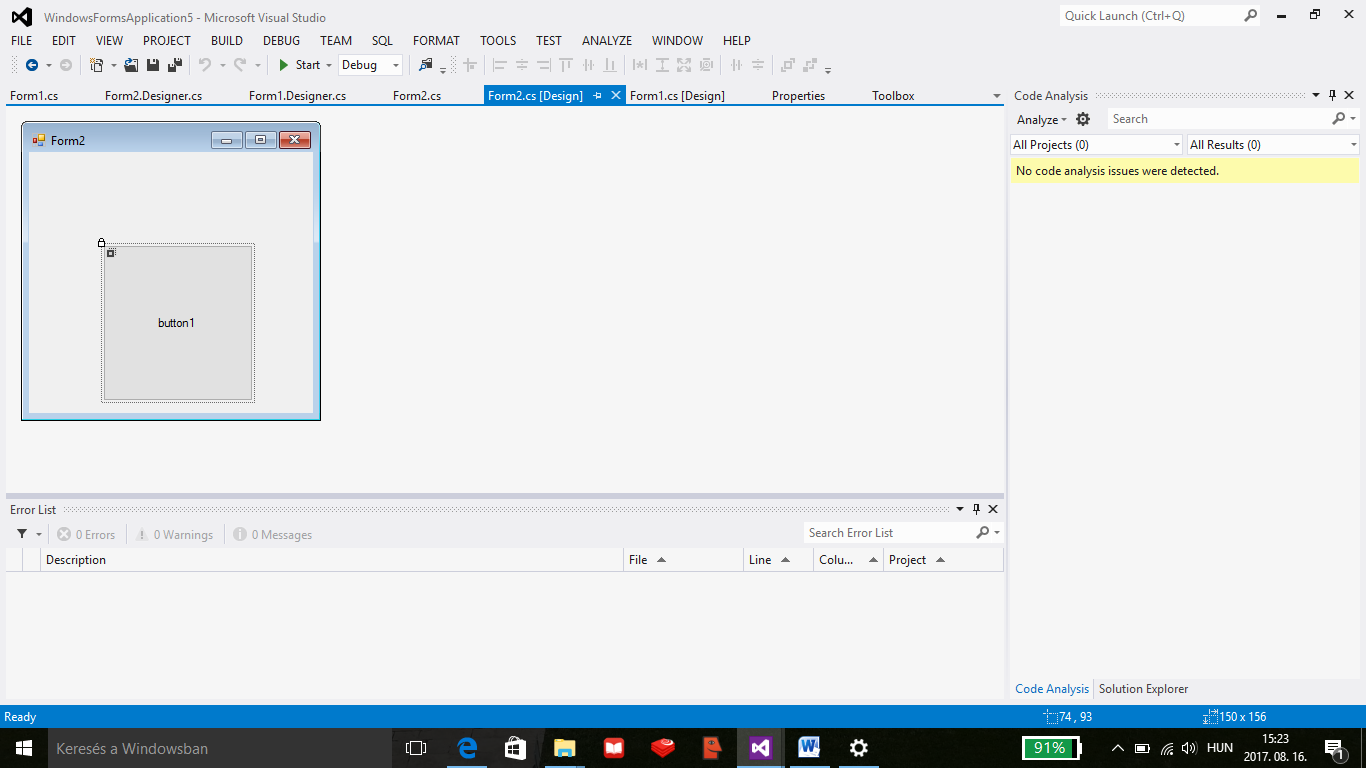Switch to the Form1.cs [Design] tab
This screenshot has height=768, width=1366.
click(x=677, y=96)
